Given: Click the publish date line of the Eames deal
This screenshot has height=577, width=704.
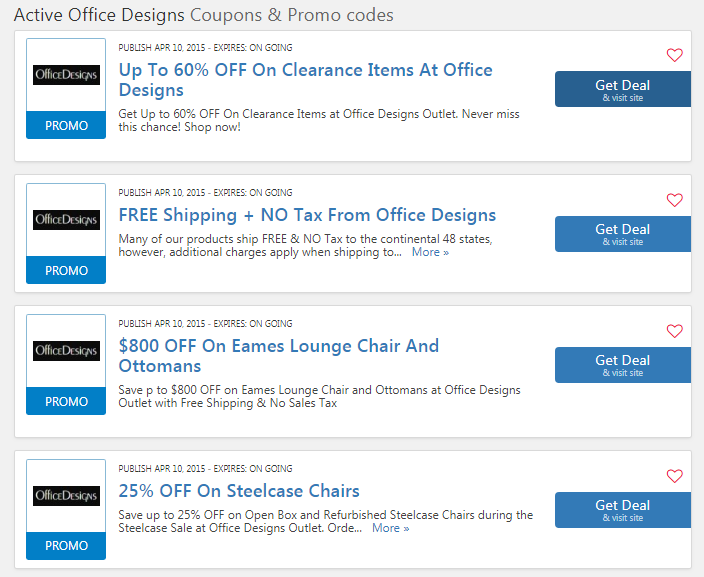Looking at the screenshot, I should pyautogui.click(x=205, y=324).
